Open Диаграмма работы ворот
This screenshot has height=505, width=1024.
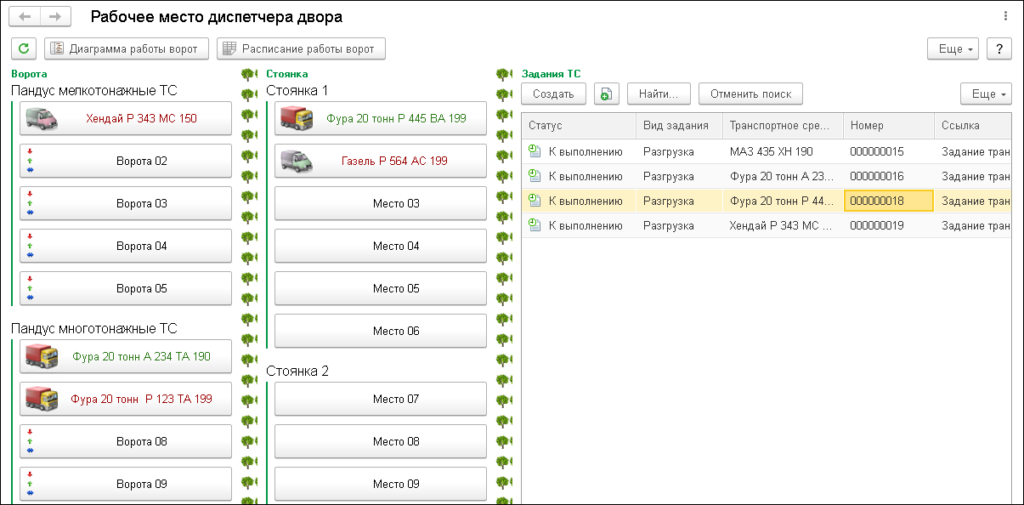(126, 48)
